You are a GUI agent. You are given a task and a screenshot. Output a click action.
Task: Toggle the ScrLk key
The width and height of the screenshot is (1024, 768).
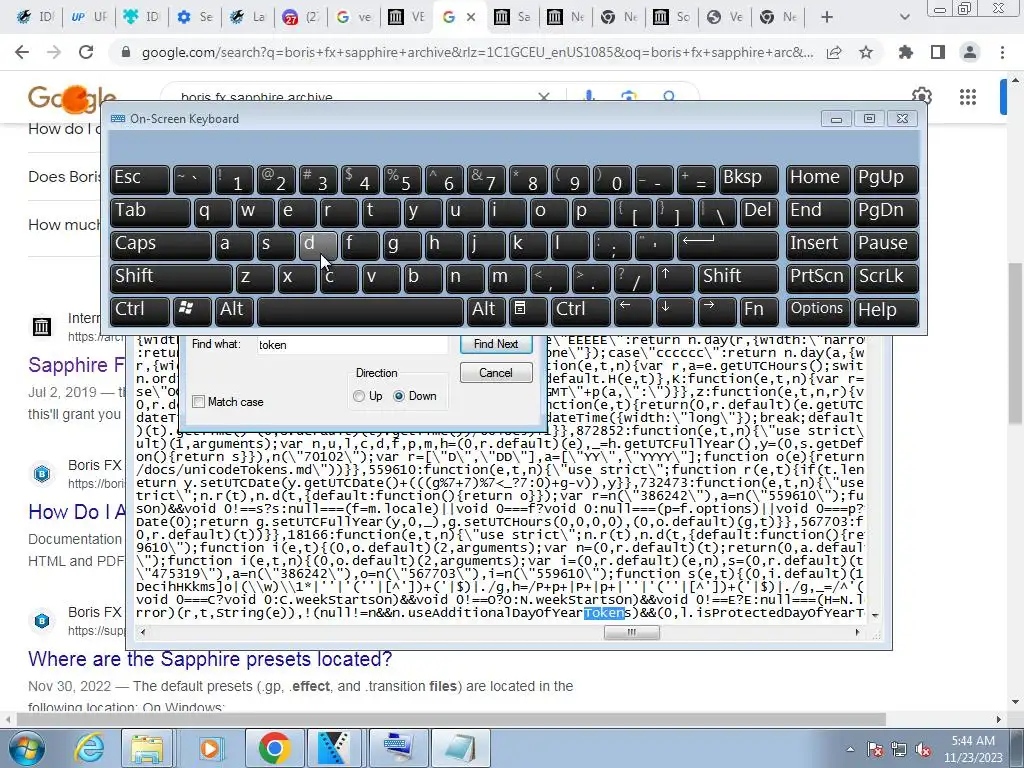coord(886,278)
